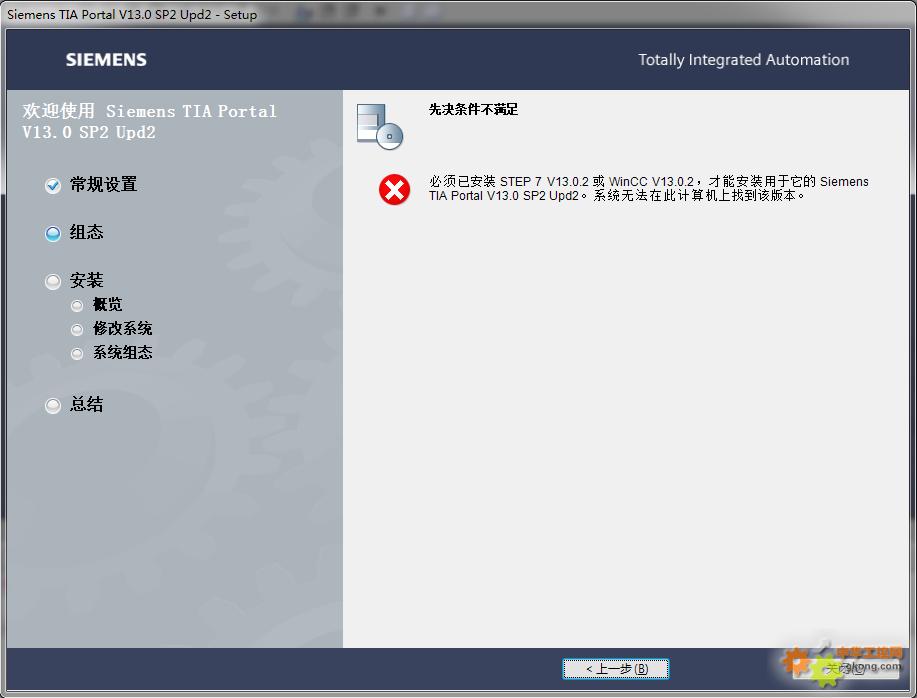This screenshot has width=917, height=698.
Task: Click the 安装 step label
Action: point(87,280)
